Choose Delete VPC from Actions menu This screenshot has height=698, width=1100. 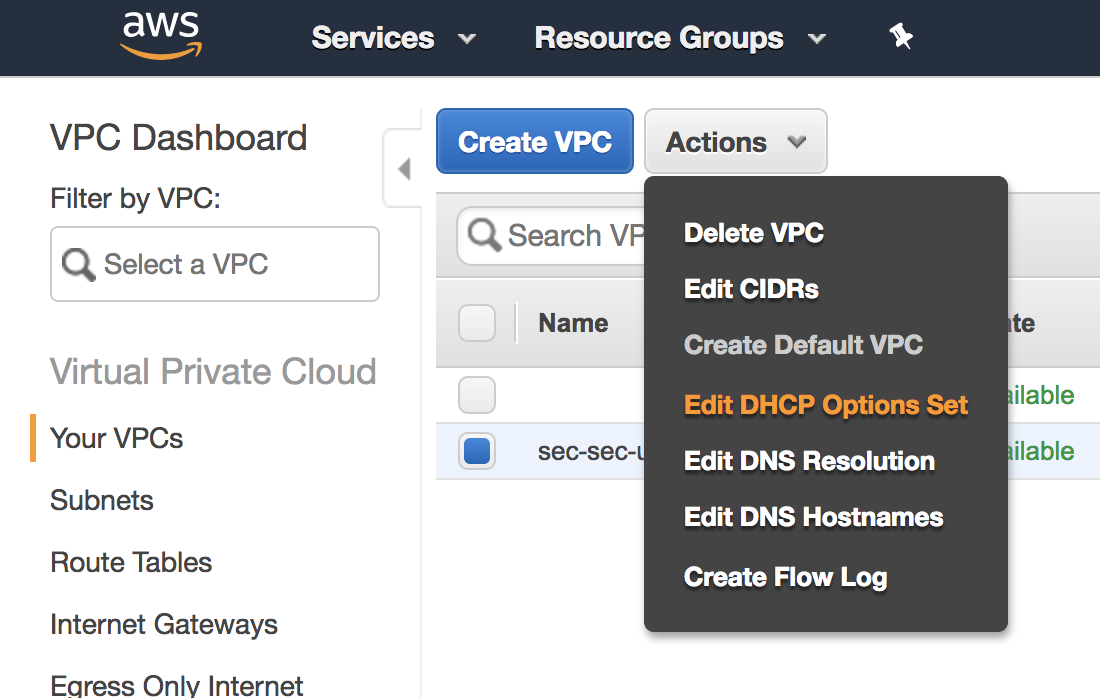point(754,233)
